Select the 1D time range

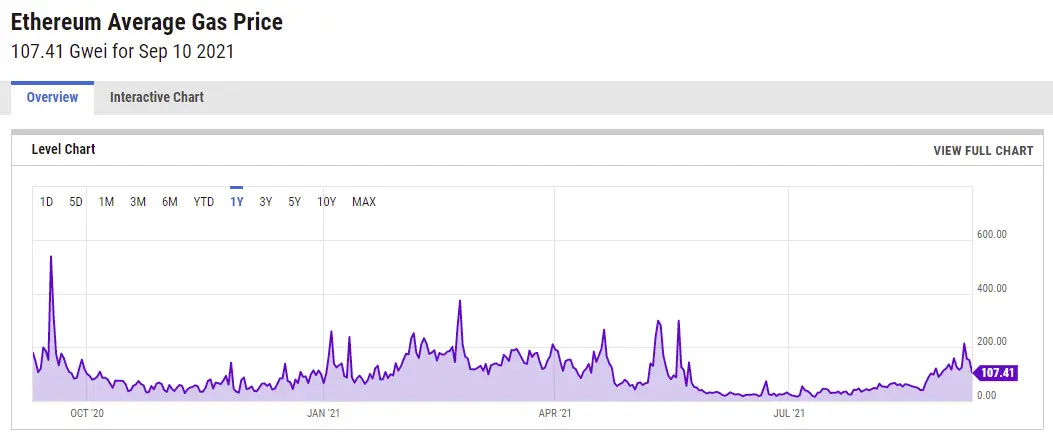(x=46, y=201)
